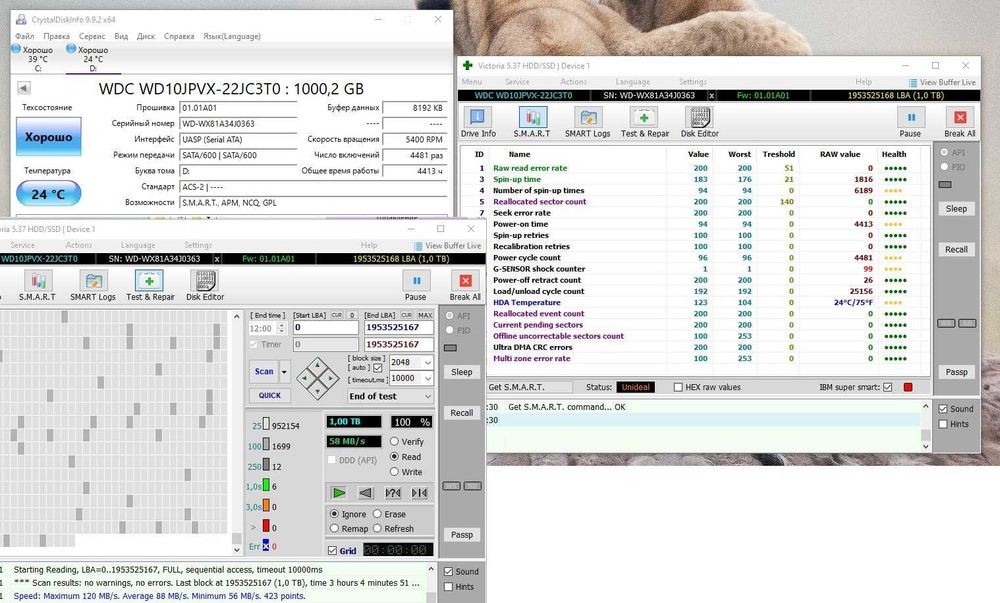Open SMART Logs in Victoria SMART table window
The height and width of the screenshot is (603, 1000).
tap(587, 122)
